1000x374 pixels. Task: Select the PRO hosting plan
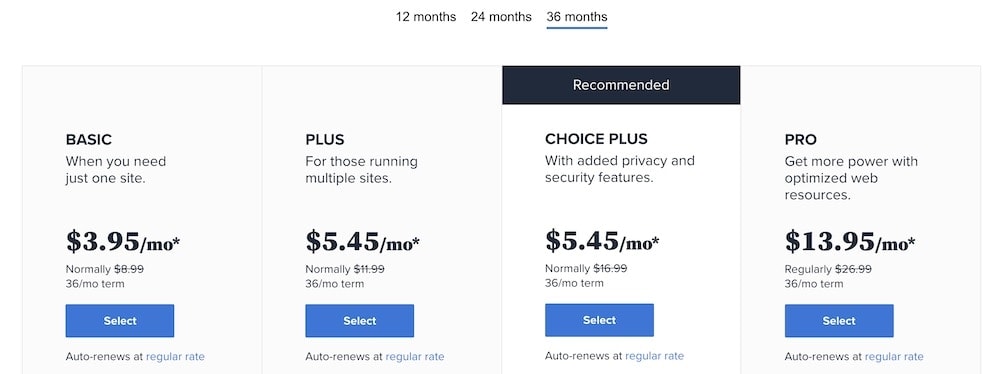tap(839, 321)
